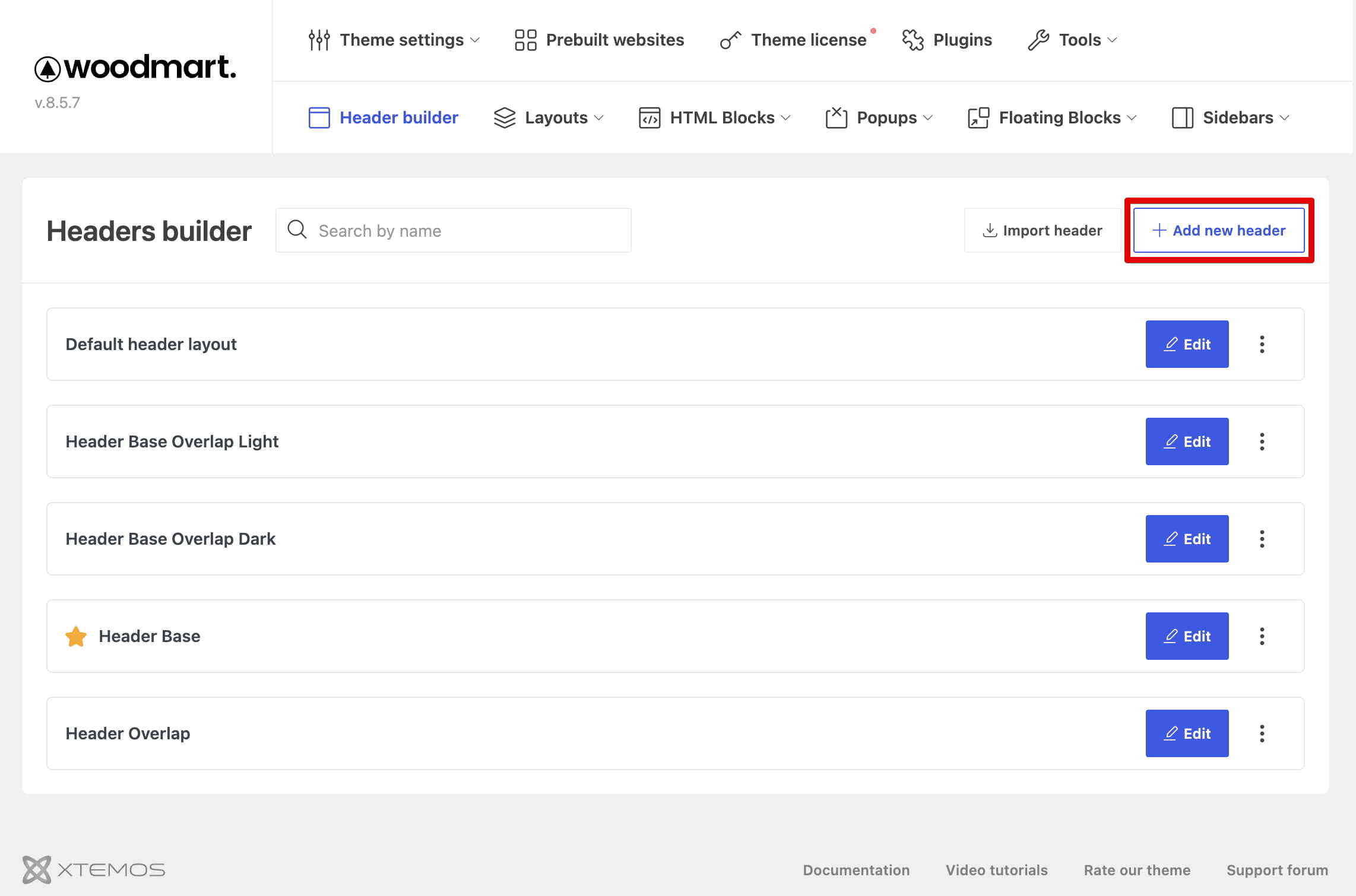This screenshot has width=1356, height=896.
Task: Click the search magnifier icon
Action: click(x=297, y=230)
